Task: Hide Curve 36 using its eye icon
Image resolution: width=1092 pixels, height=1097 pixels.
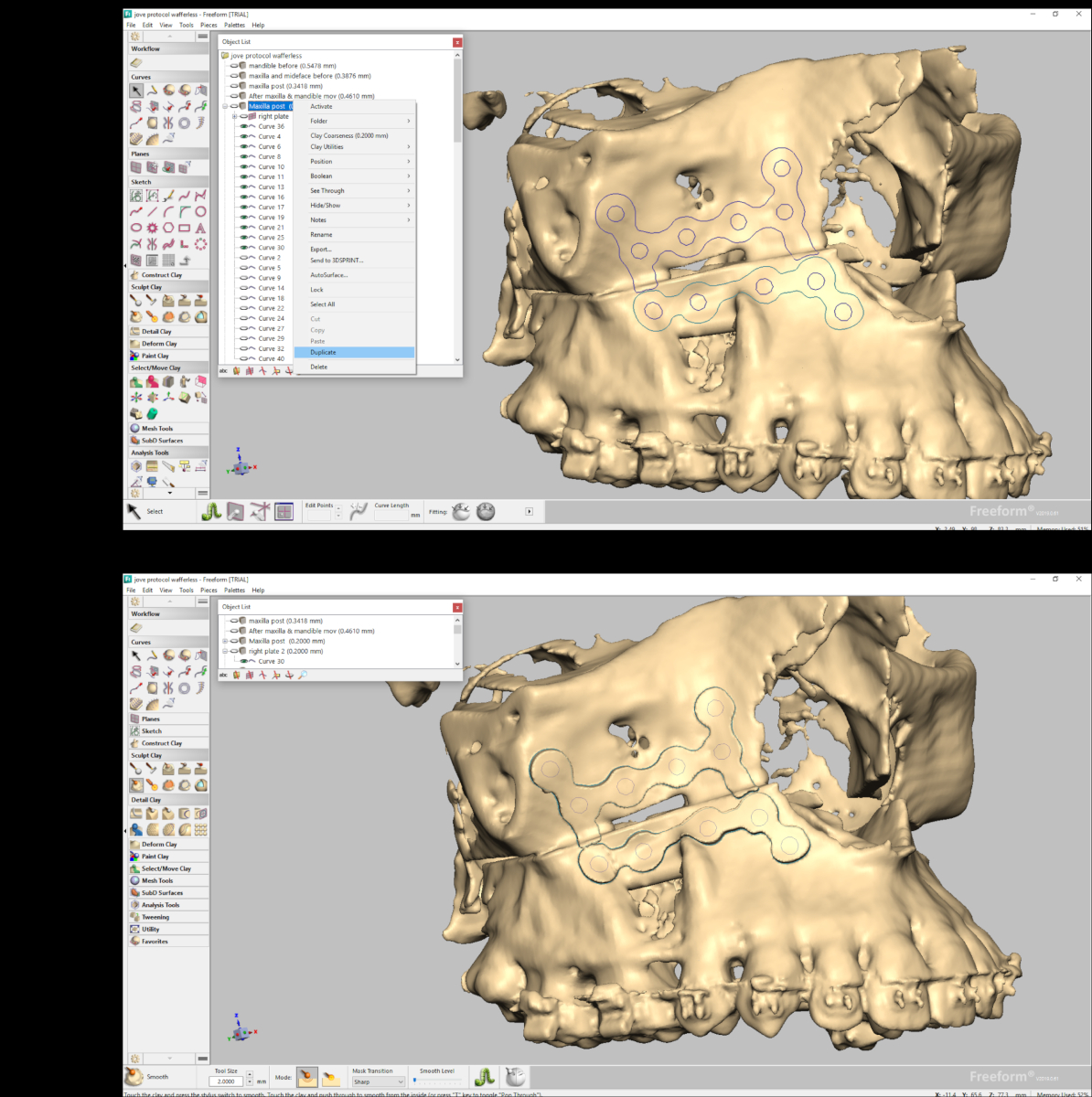Action: coord(244,126)
